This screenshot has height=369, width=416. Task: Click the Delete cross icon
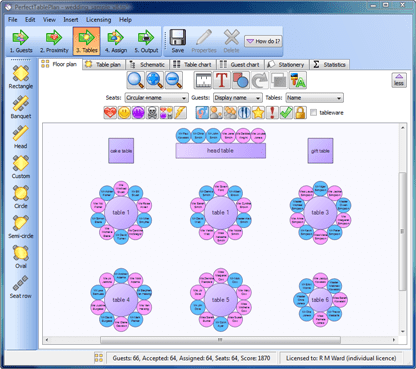[x=231, y=41]
